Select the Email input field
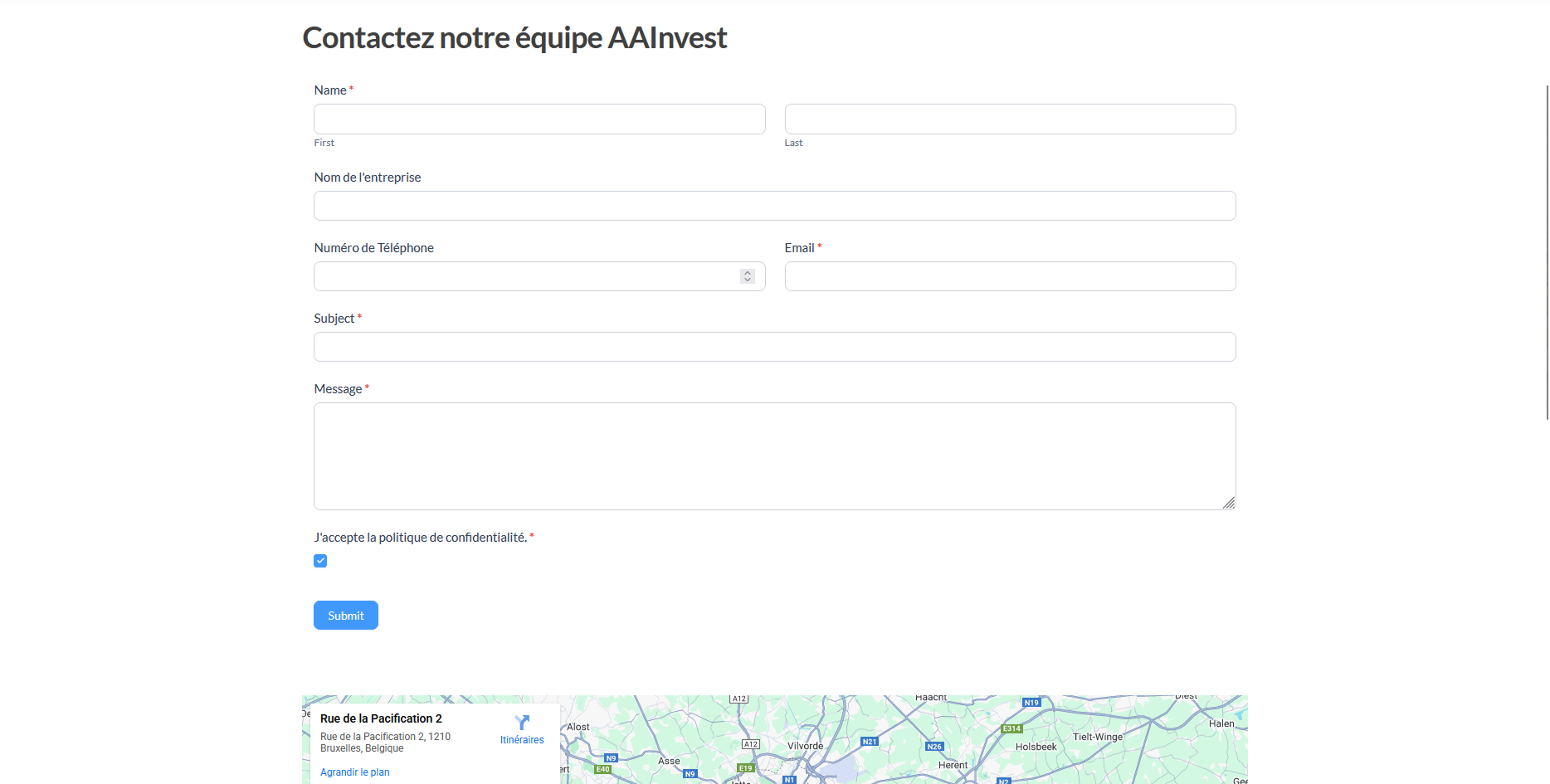1550x784 pixels. coord(1010,276)
